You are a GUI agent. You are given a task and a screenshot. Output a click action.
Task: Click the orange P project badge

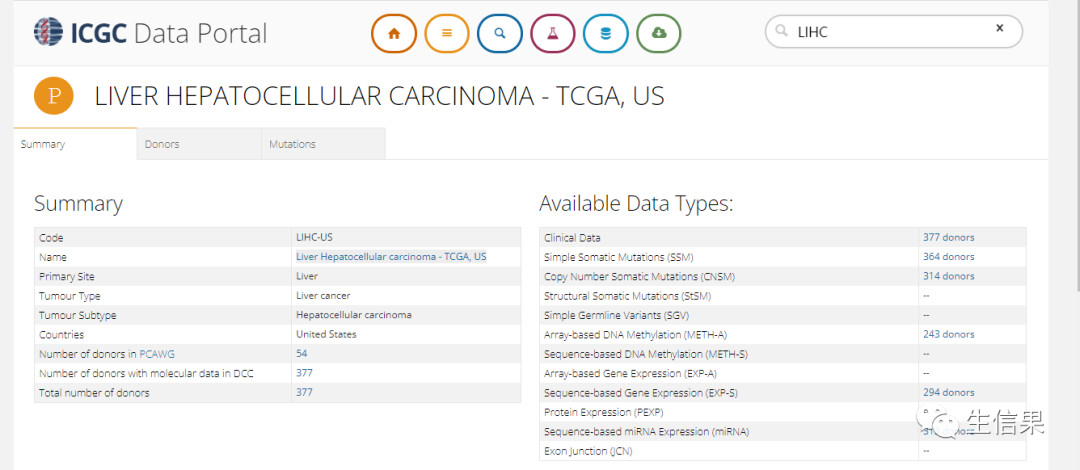55,96
